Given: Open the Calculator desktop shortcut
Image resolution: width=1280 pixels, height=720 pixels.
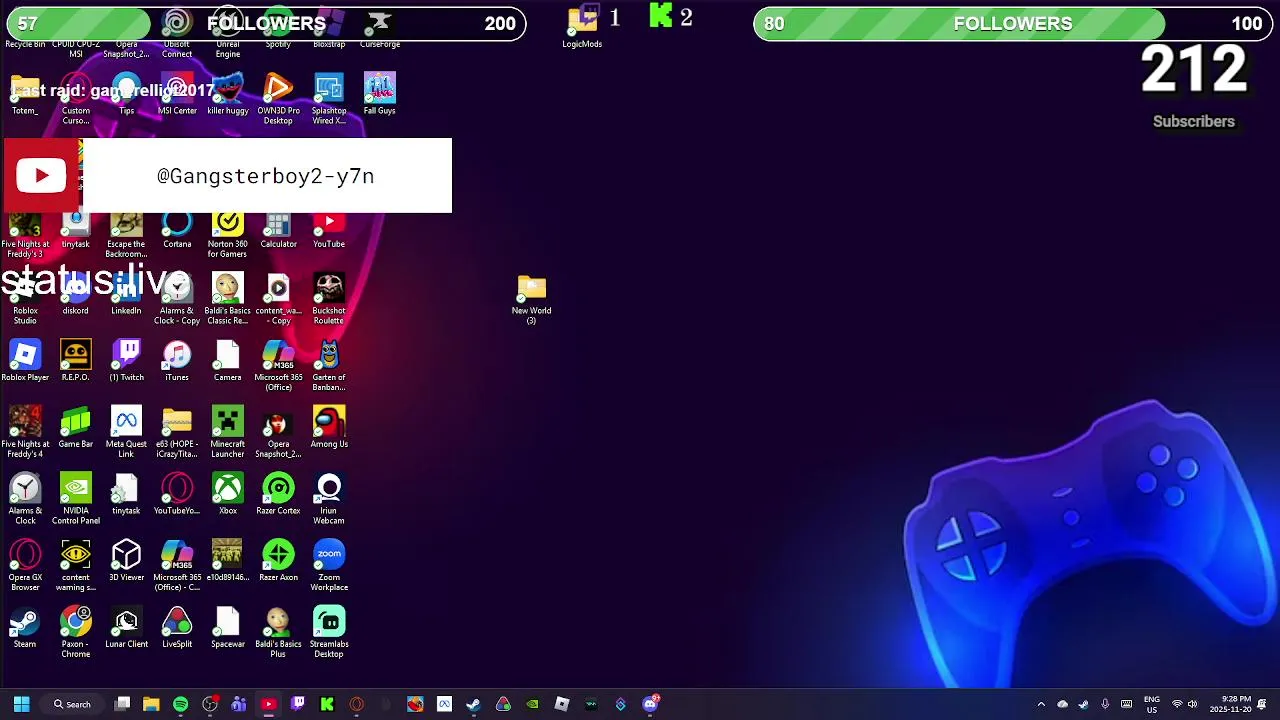Looking at the screenshot, I should point(278,230).
